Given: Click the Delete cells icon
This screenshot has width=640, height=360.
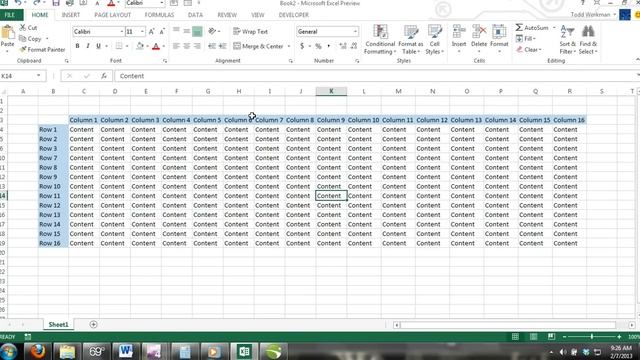Looking at the screenshot, I should (479, 32).
